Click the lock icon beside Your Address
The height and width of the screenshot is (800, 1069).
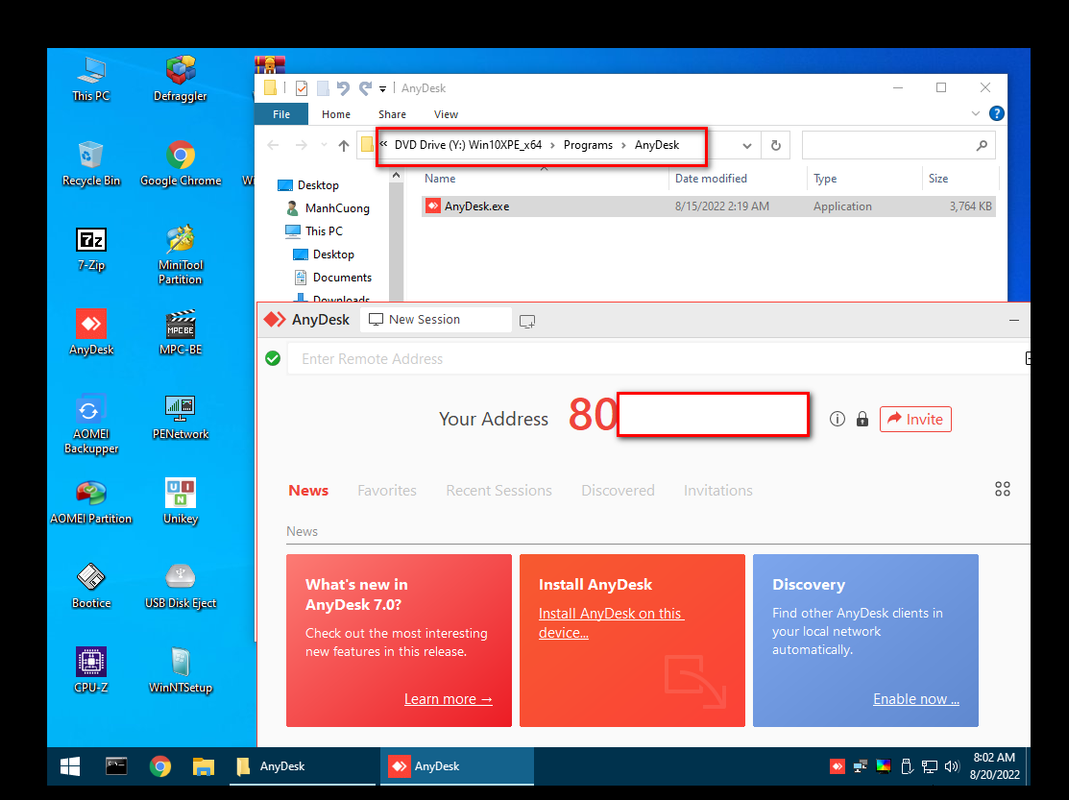pos(862,419)
